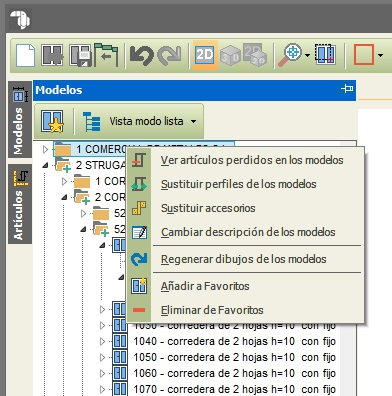Pin the Modelos panel
Screen dimensions: 392x396
(347, 89)
